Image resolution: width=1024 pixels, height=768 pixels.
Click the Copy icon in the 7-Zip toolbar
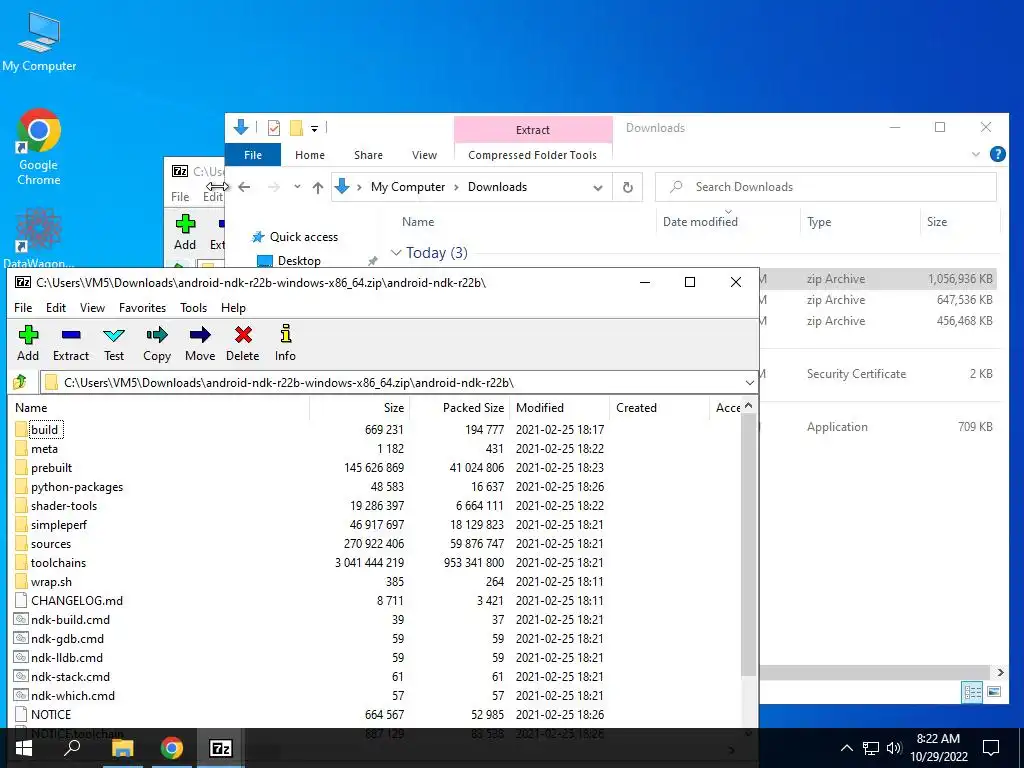click(x=157, y=343)
